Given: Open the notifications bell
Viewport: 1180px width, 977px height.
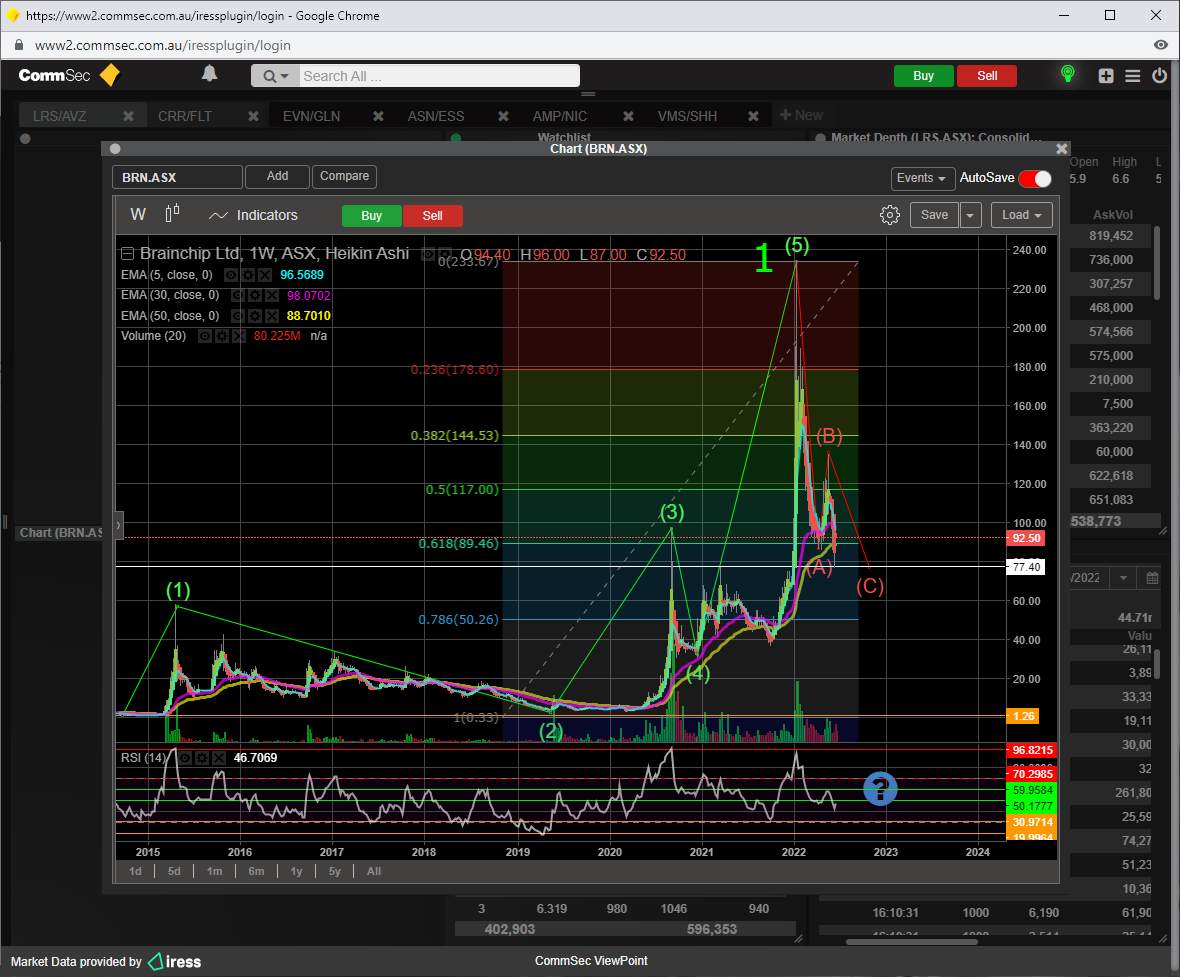Looking at the screenshot, I should [209, 74].
